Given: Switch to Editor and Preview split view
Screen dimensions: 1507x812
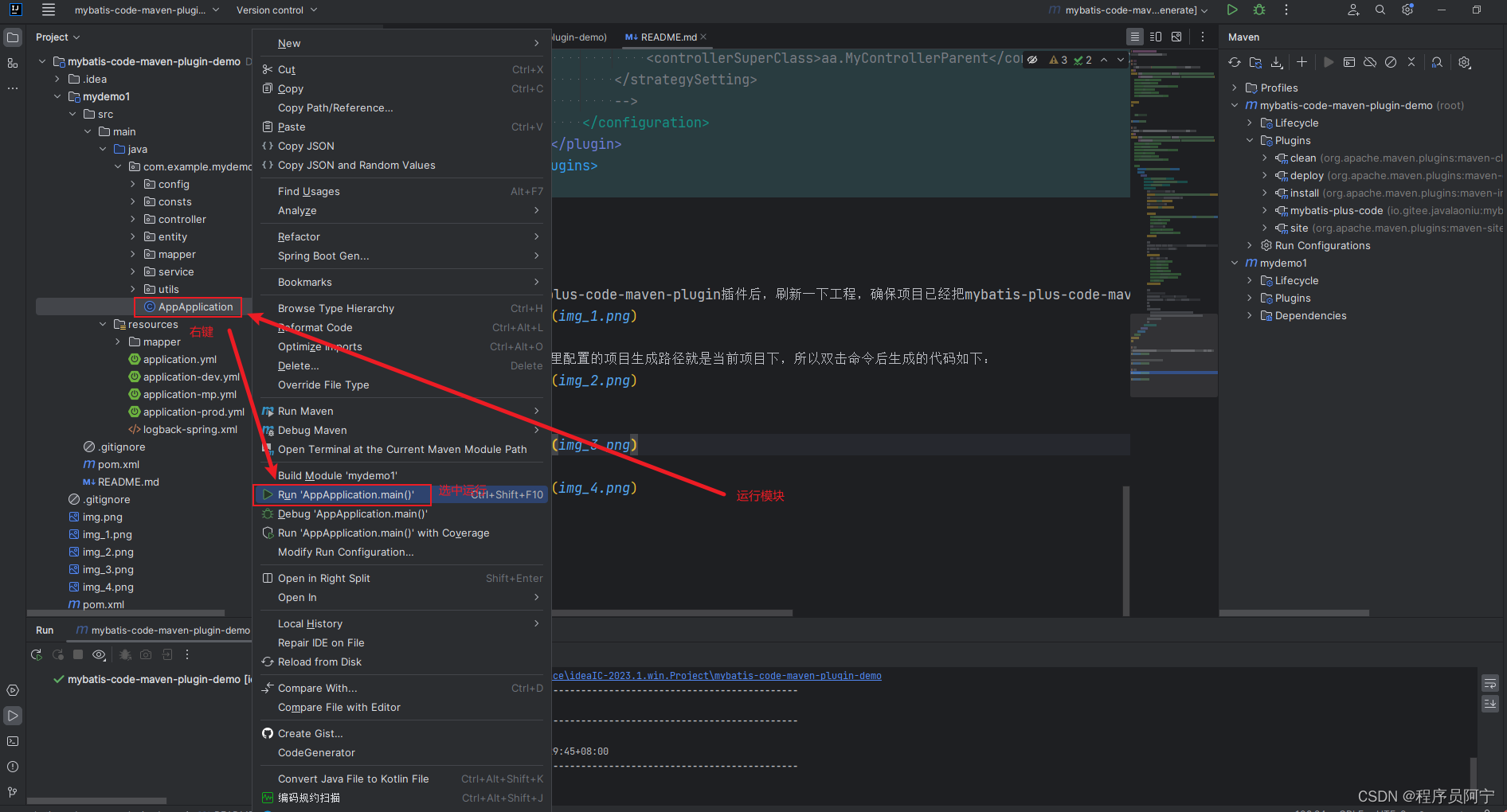Looking at the screenshot, I should pyautogui.click(x=1156, y=37).
